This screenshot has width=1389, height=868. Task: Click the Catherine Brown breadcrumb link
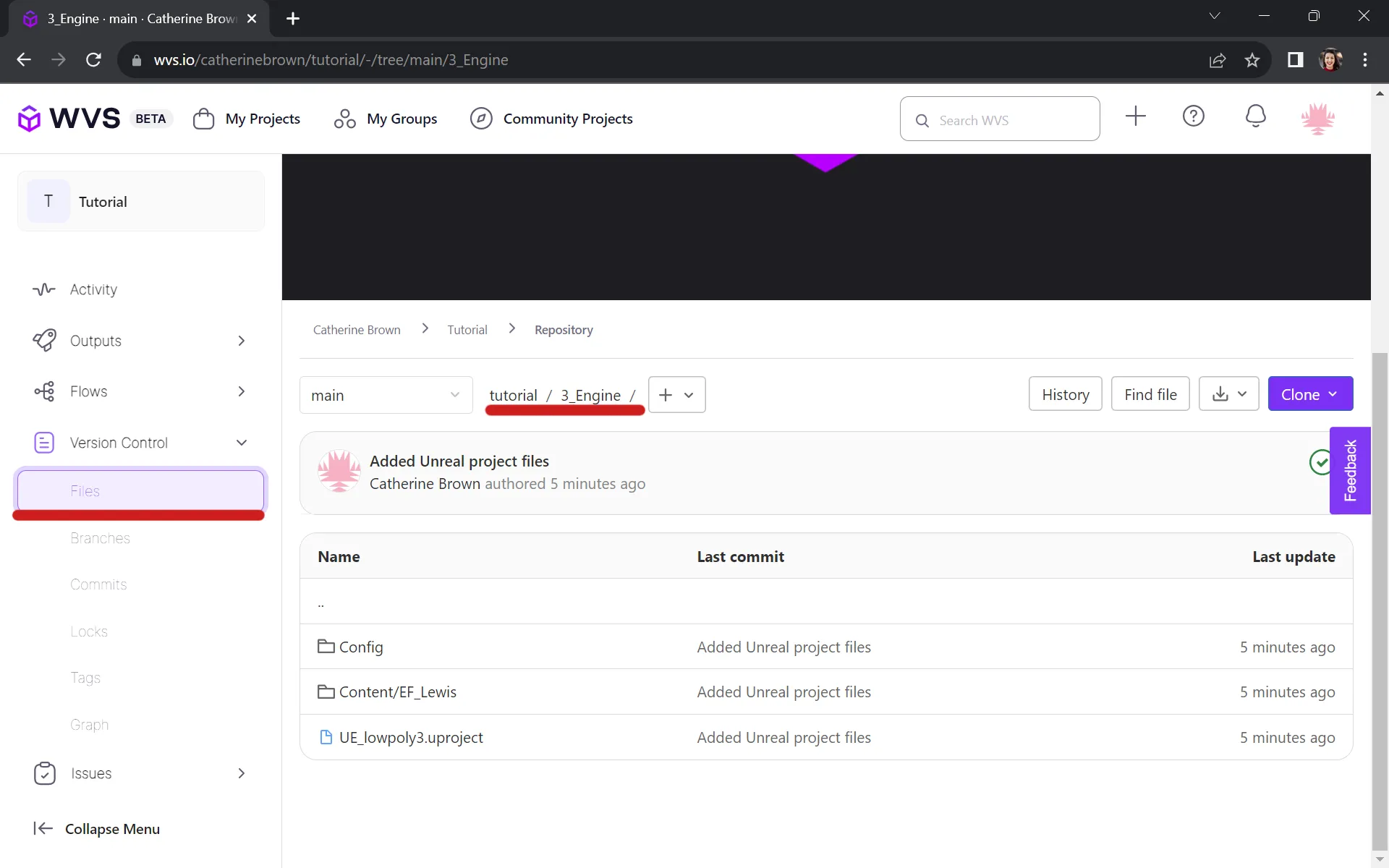click(357, 329)
